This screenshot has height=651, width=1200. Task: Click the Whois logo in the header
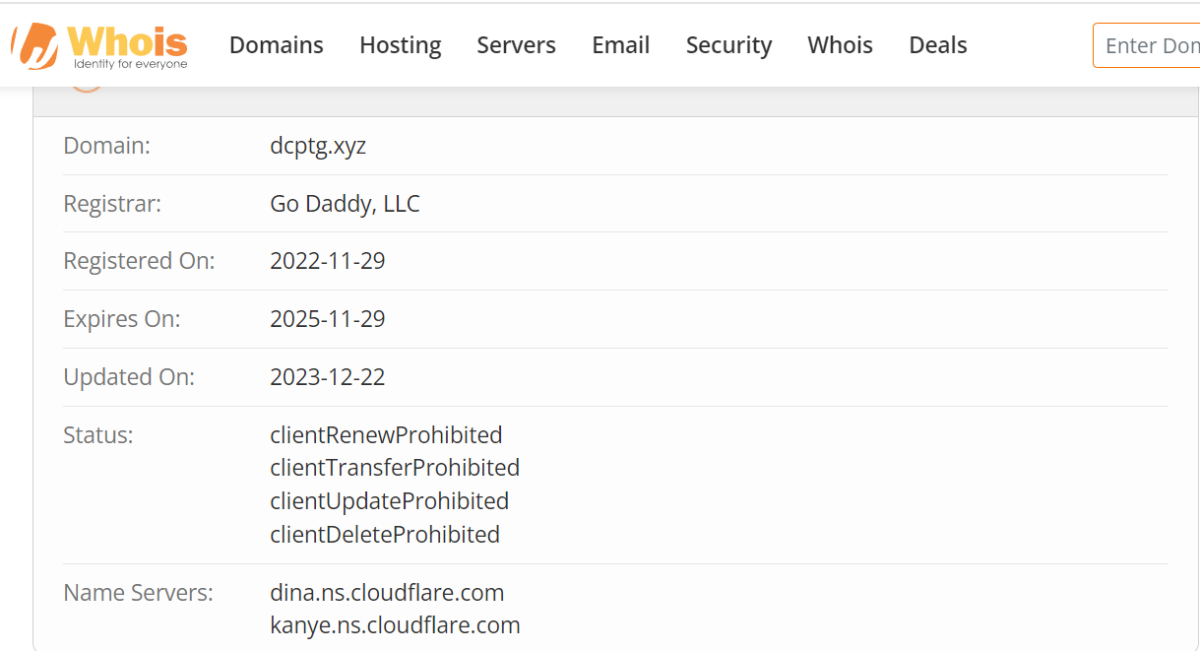[x=100, y=45]
